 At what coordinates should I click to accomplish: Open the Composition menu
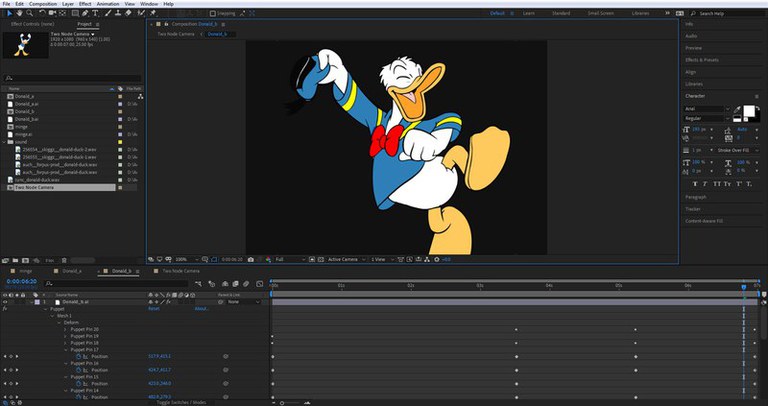coord(43,4)
